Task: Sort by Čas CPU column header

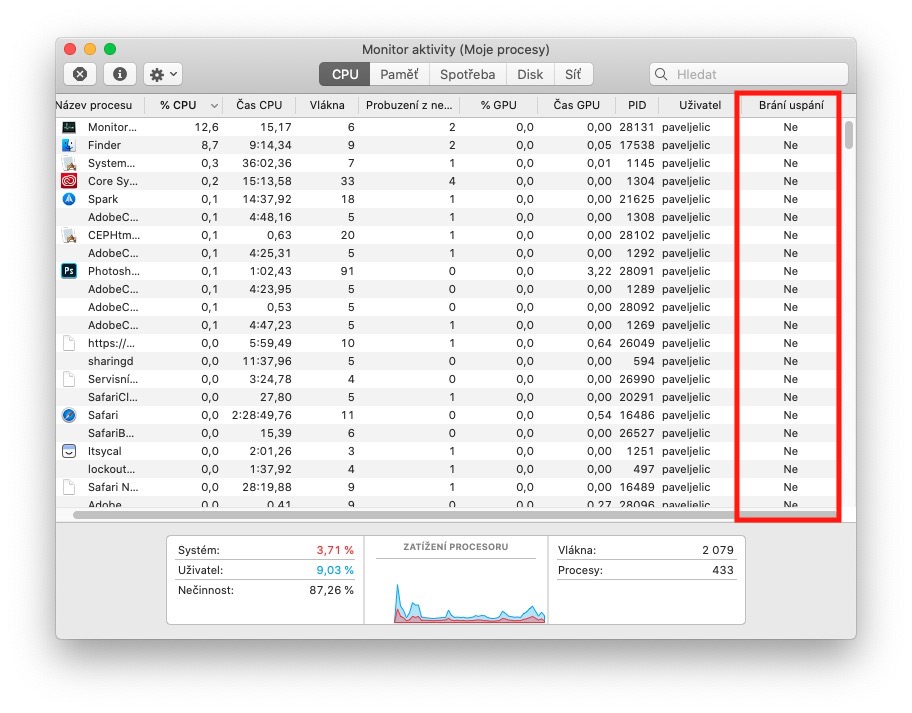Action: [259, 105]
